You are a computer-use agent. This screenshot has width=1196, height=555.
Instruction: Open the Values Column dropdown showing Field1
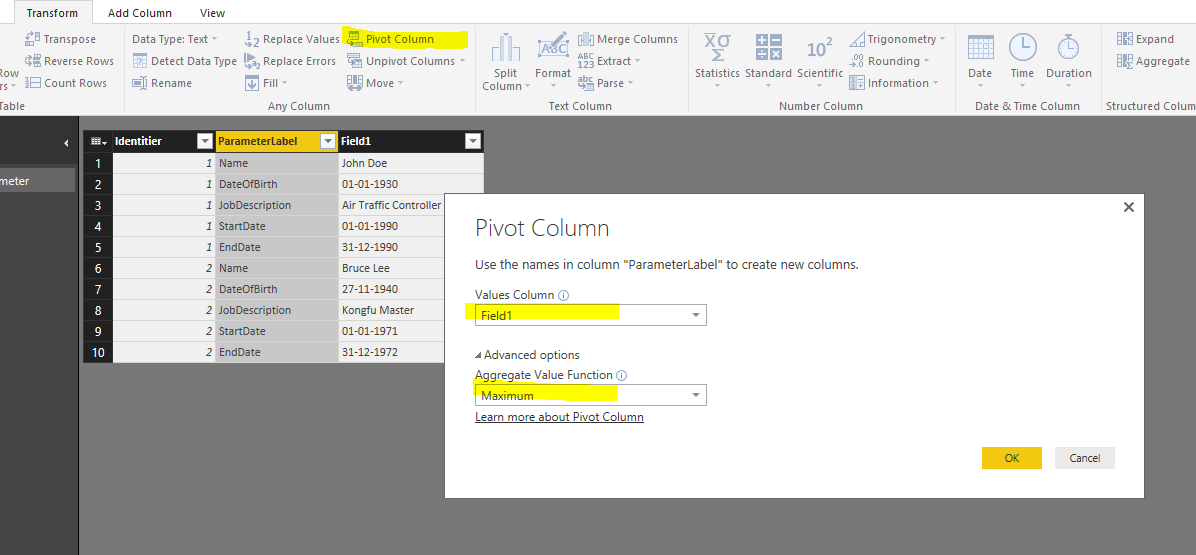tap(590, 315)
